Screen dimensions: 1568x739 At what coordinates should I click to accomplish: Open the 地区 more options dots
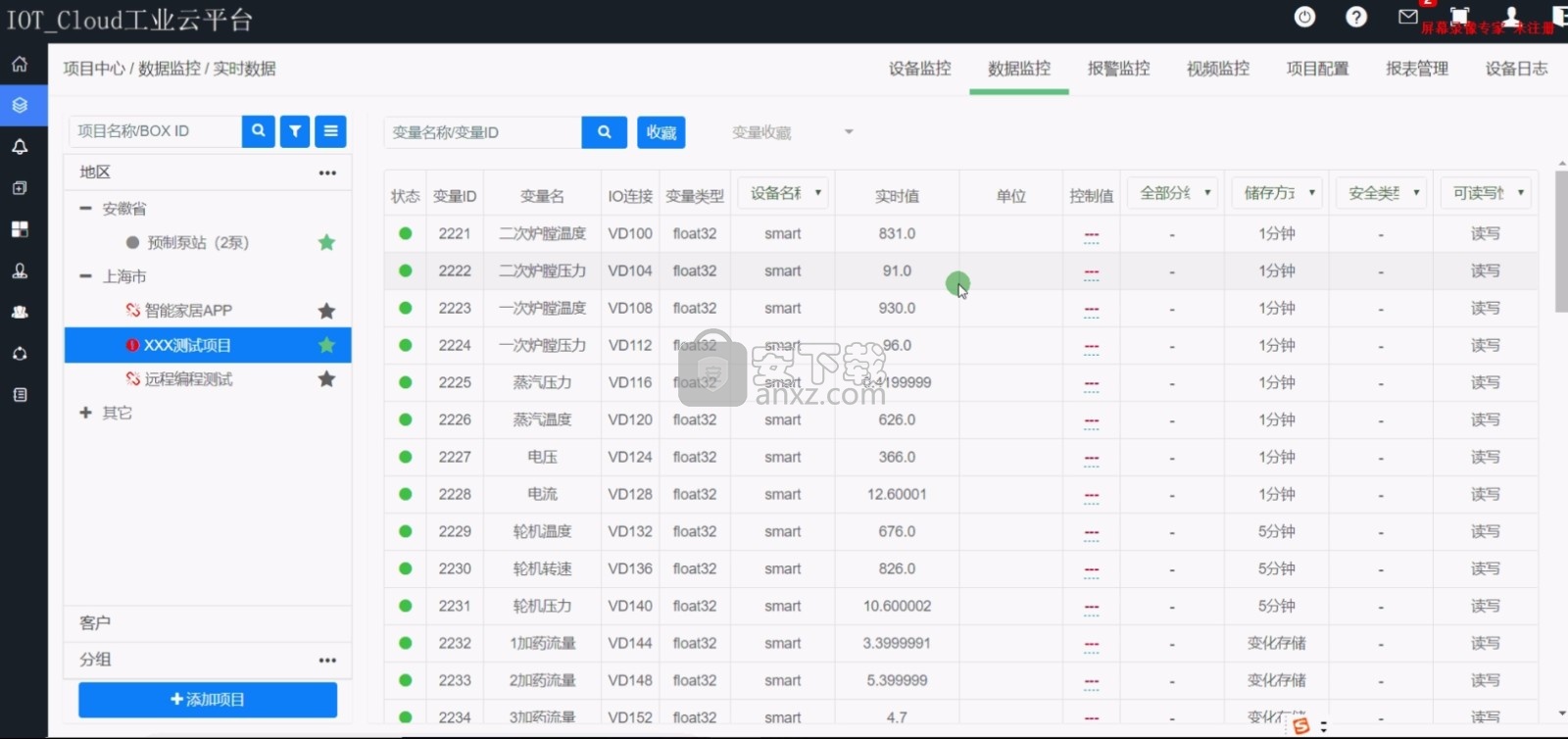click(x=327, y=172)
